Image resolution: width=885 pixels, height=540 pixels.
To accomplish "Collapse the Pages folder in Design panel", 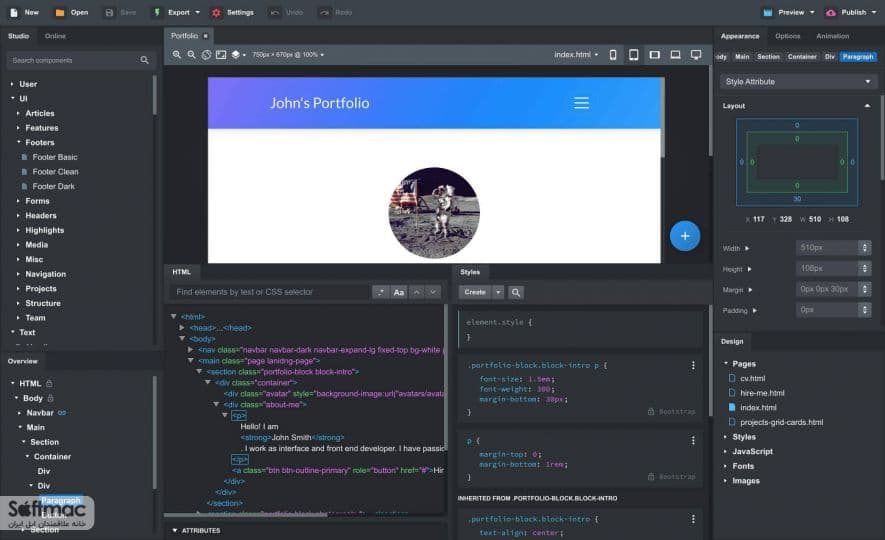I will (x=725, y=364).
